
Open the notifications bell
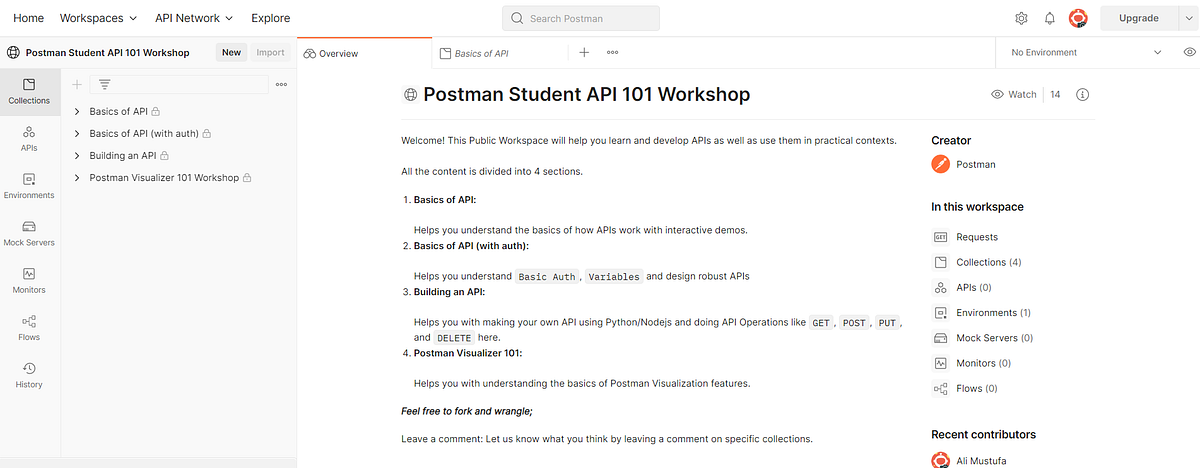coord(1049,18)
